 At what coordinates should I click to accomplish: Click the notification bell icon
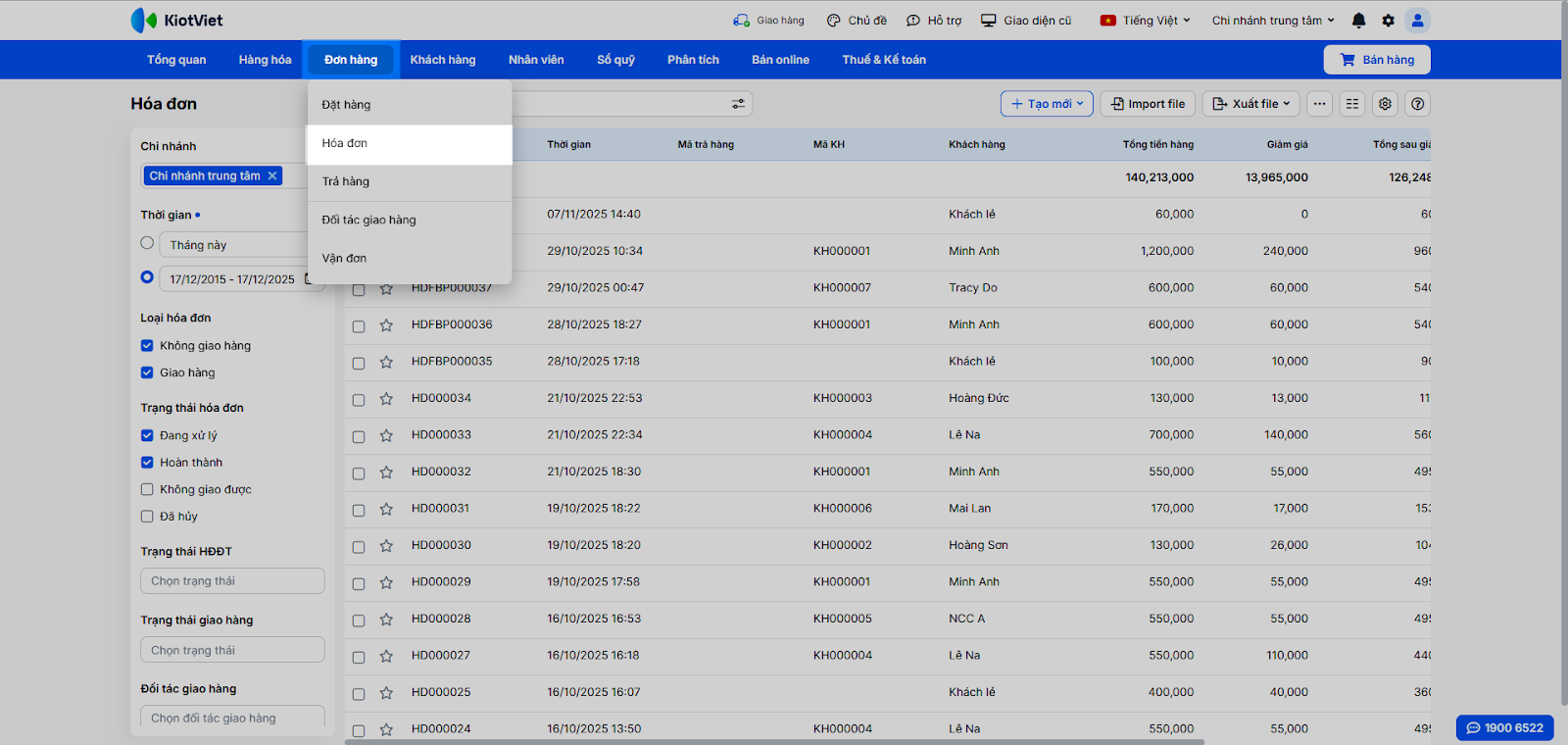coord(1358,21)
